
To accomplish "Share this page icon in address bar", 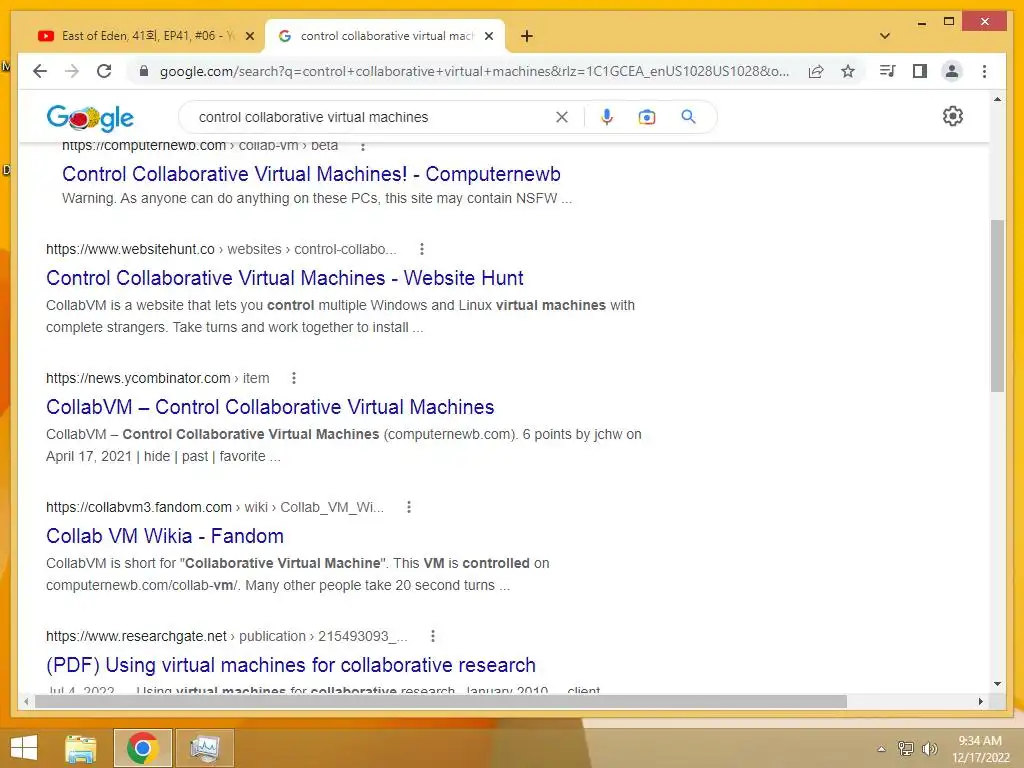I will (816, 71).
